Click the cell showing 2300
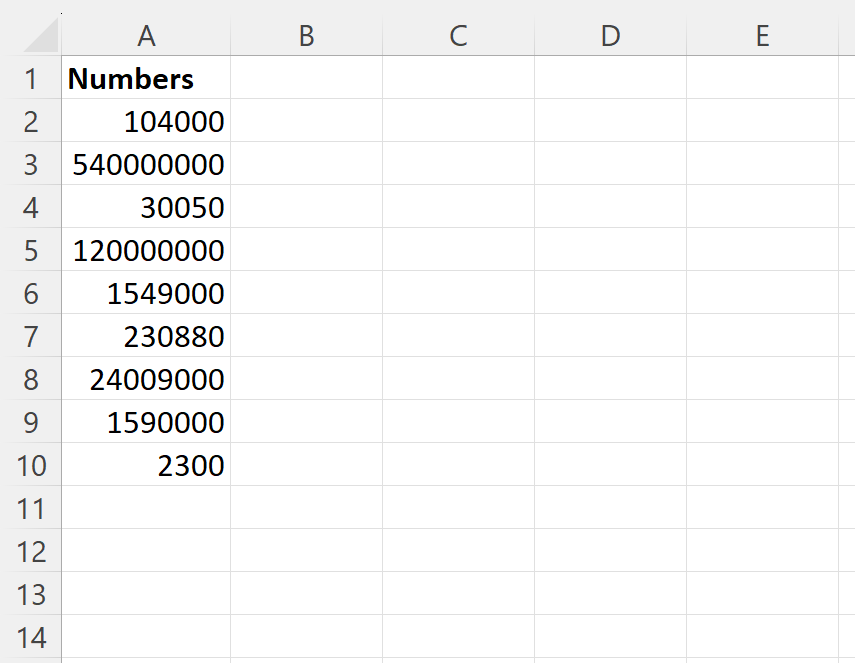This screenshot has height=663, width=855. 146,465
